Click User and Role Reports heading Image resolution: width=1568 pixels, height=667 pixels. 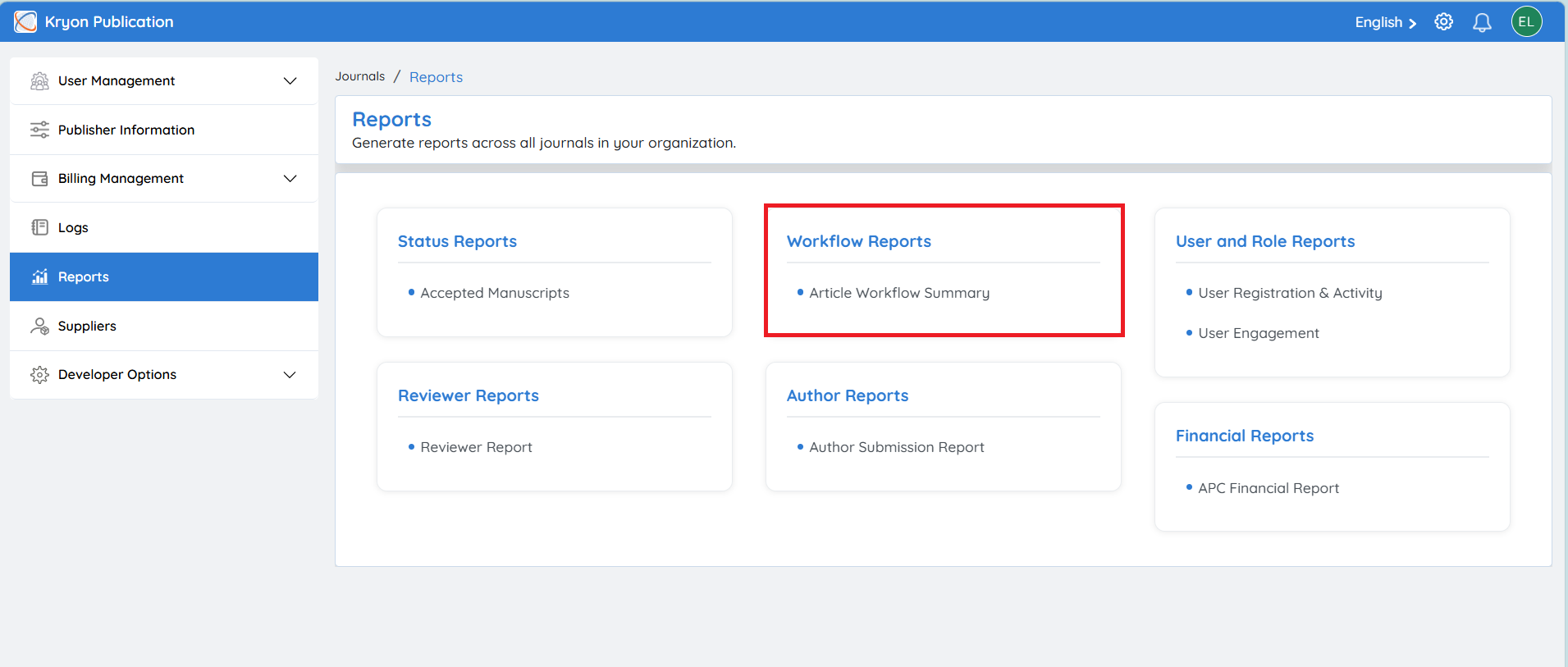coord(1265,241)
